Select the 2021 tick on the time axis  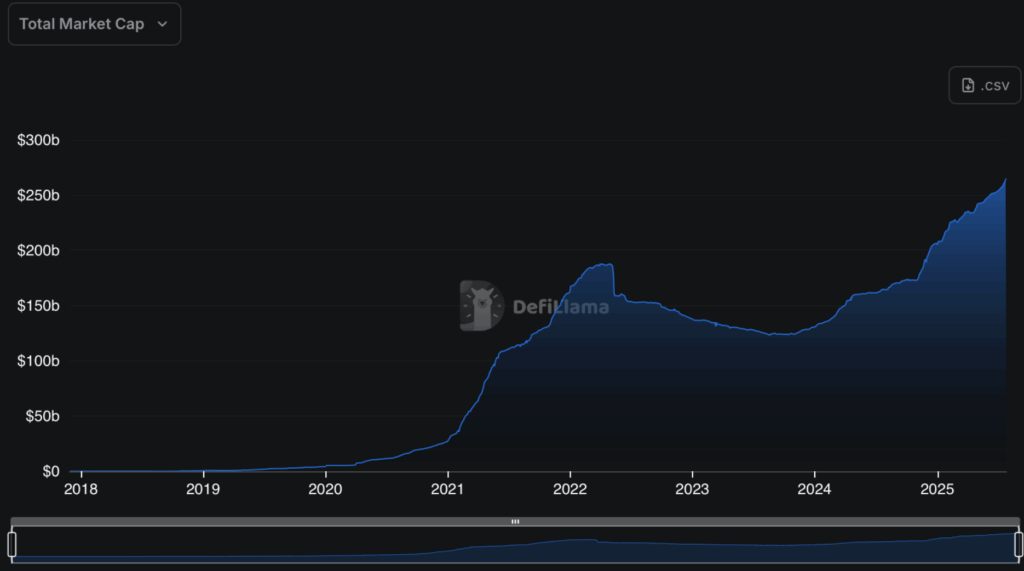pyautogui.click(x=447, y=490)
